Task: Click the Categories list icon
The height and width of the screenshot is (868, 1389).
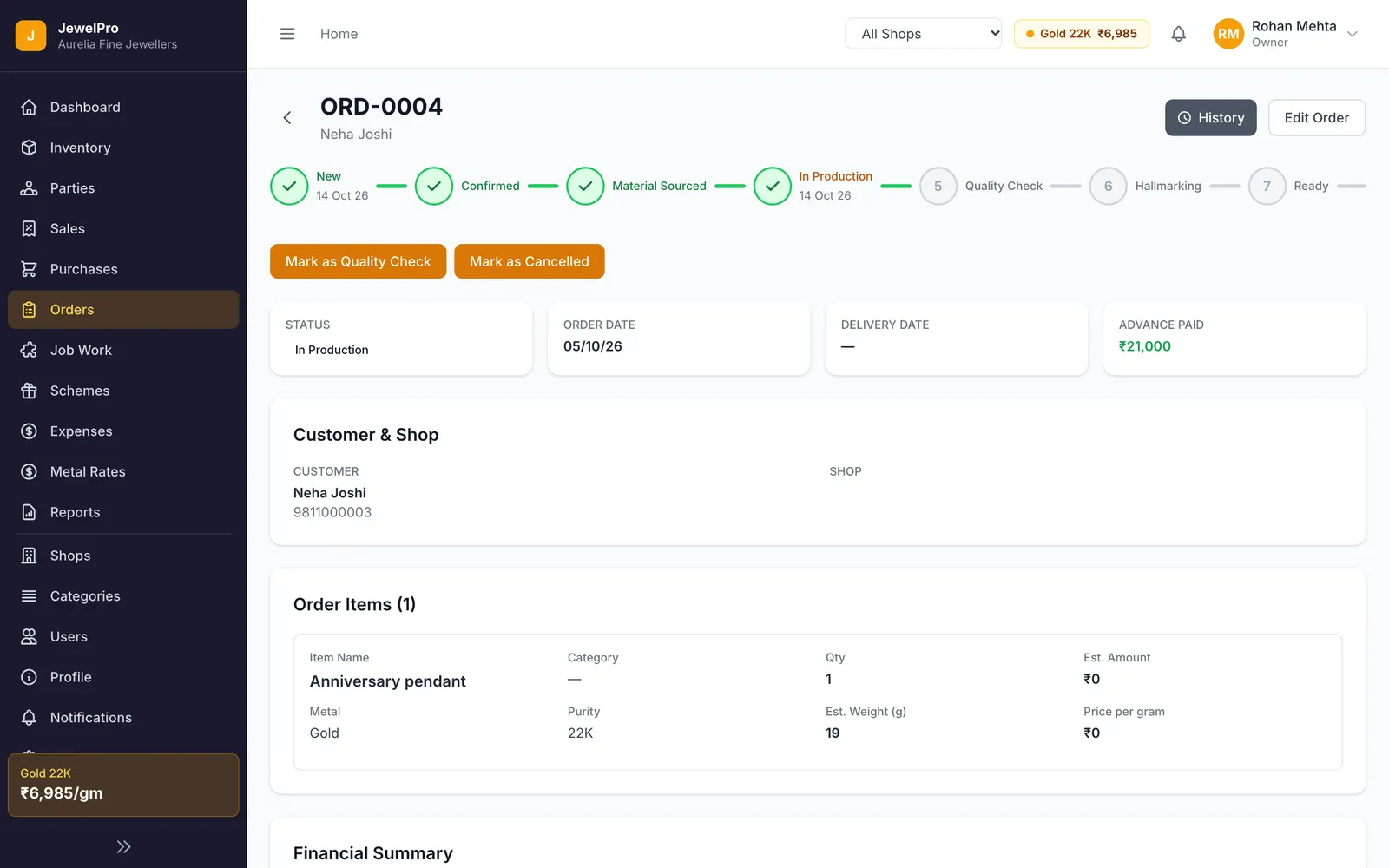Action: 29,596
